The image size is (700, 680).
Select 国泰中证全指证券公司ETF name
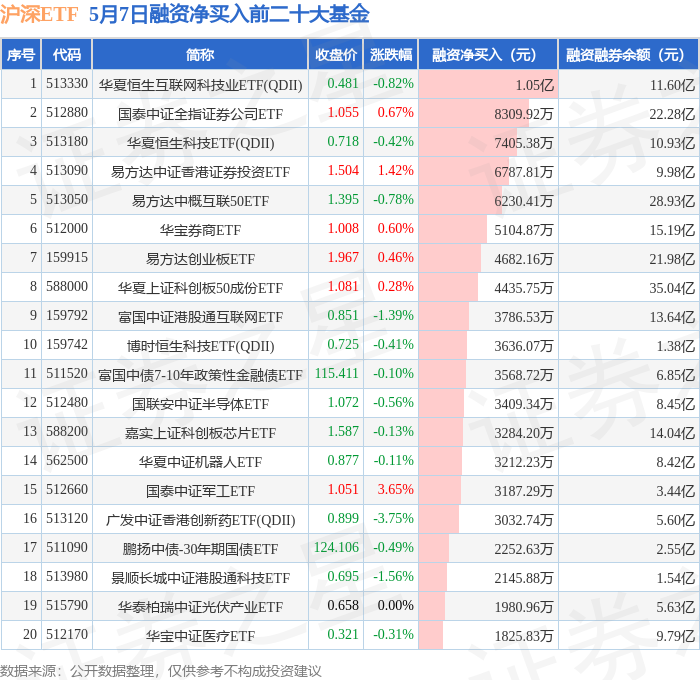click(200, 114)
